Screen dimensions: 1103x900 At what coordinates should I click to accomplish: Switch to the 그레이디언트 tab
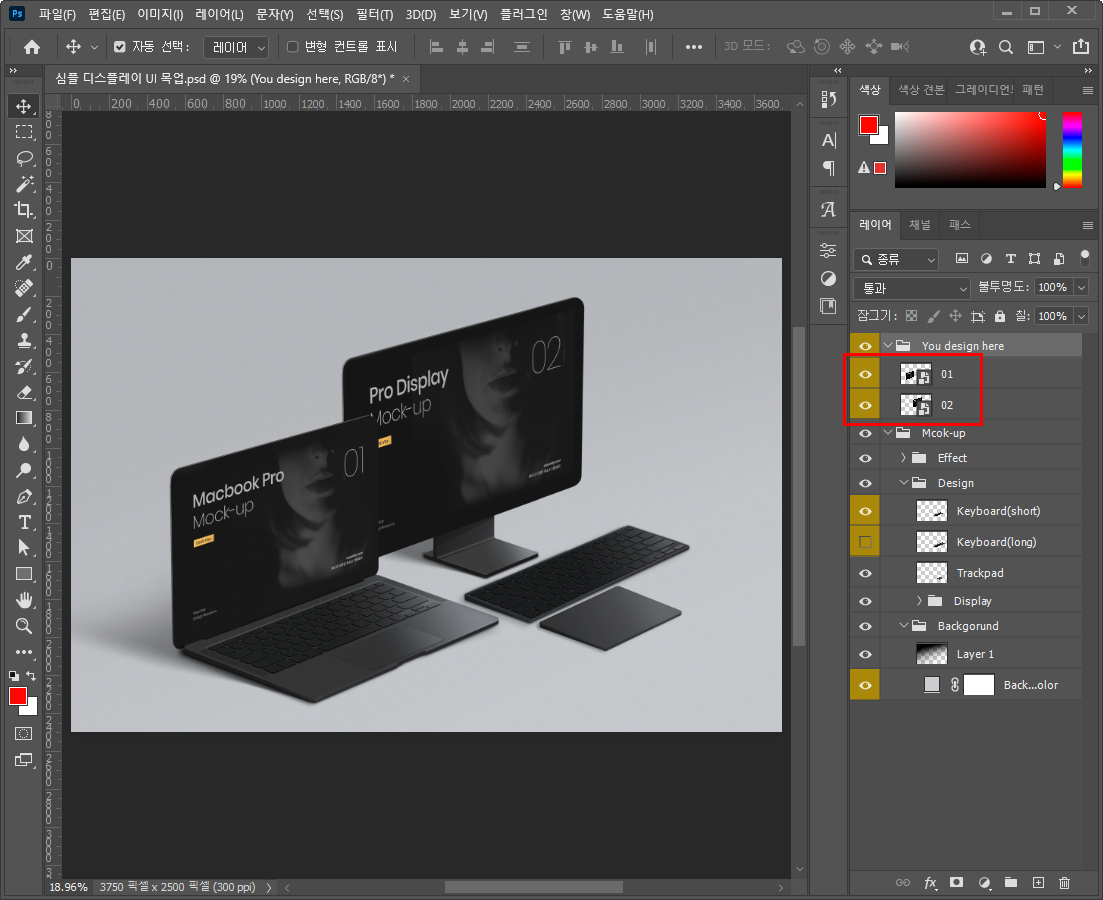click(x=983, y=89)
